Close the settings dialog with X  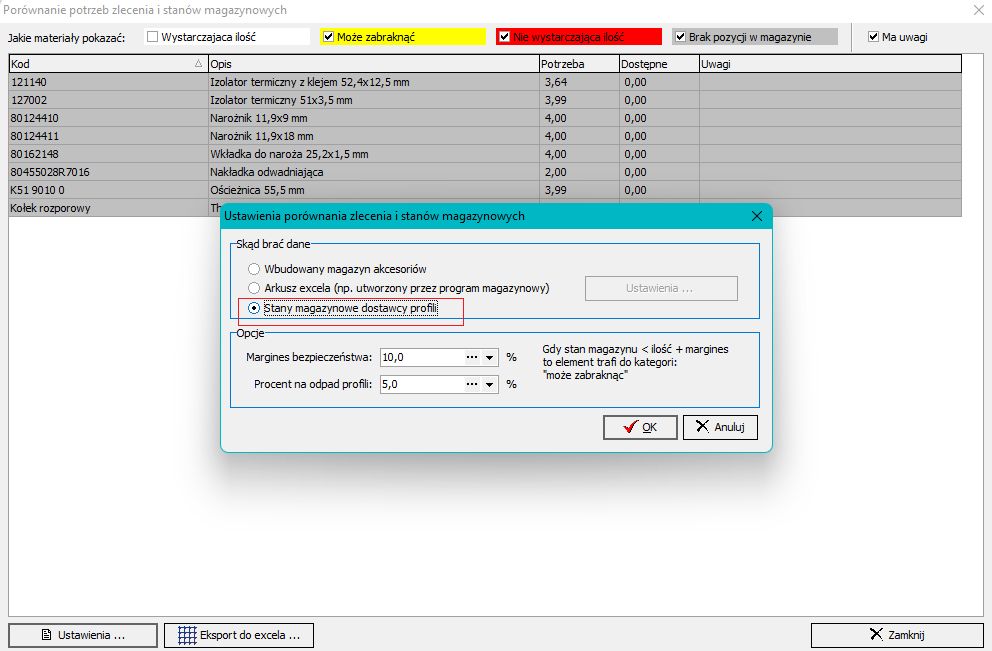[756, 216]
